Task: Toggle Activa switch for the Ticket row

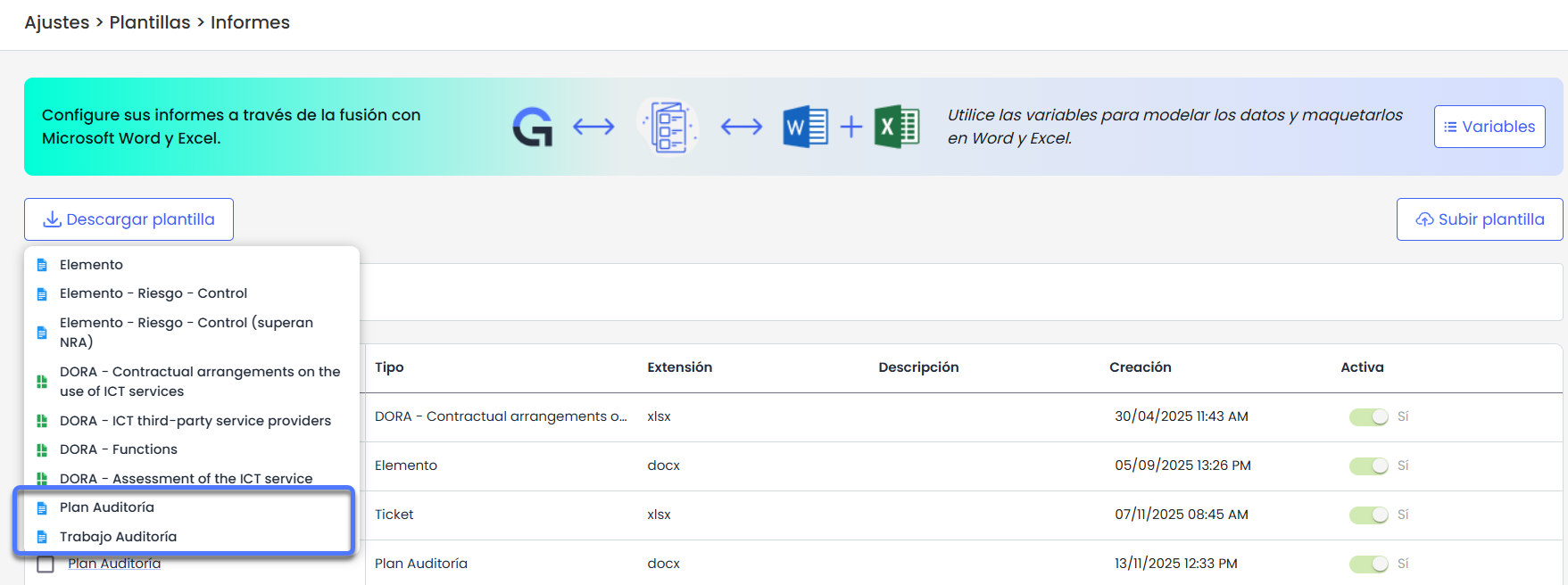Action: [1368, 515]
